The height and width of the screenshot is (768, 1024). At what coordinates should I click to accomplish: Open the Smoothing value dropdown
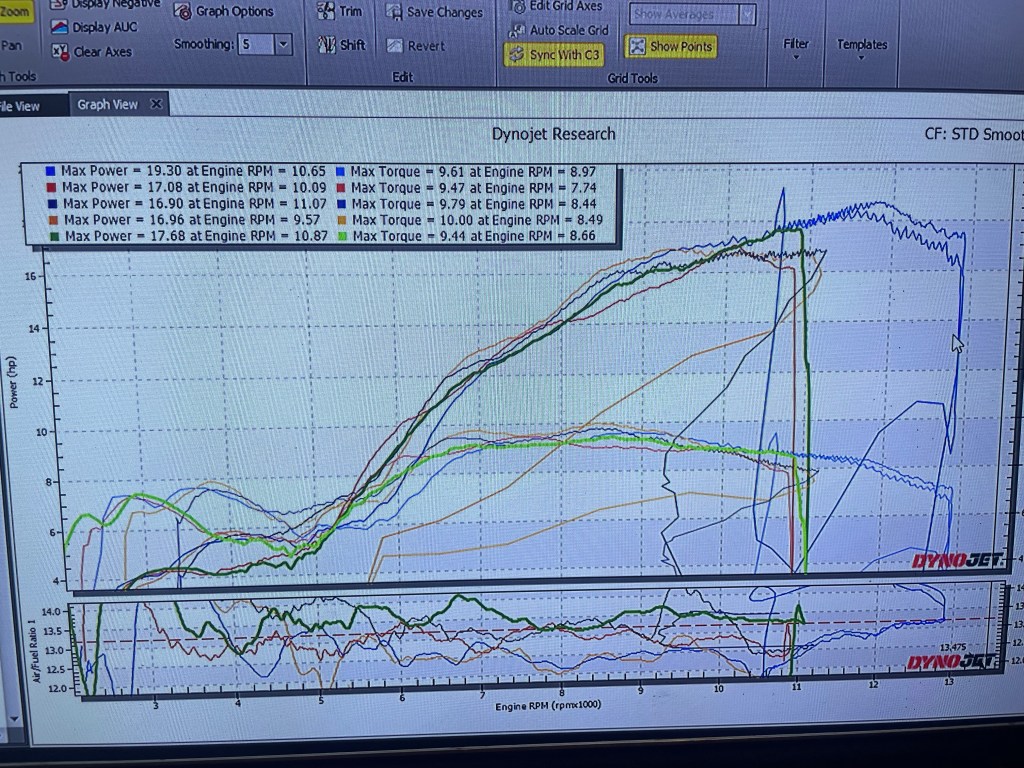click(283, 44)
